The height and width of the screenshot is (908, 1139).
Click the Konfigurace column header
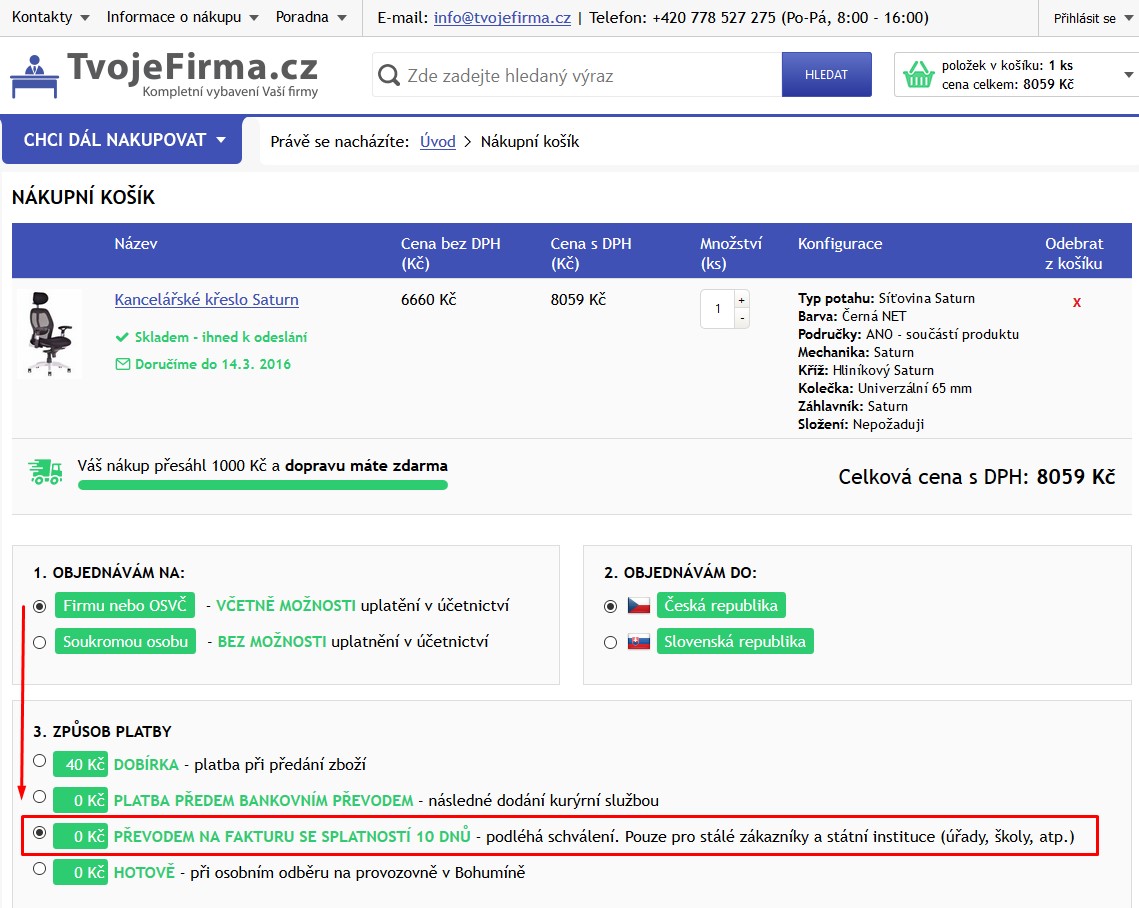[x=840, y=244]
